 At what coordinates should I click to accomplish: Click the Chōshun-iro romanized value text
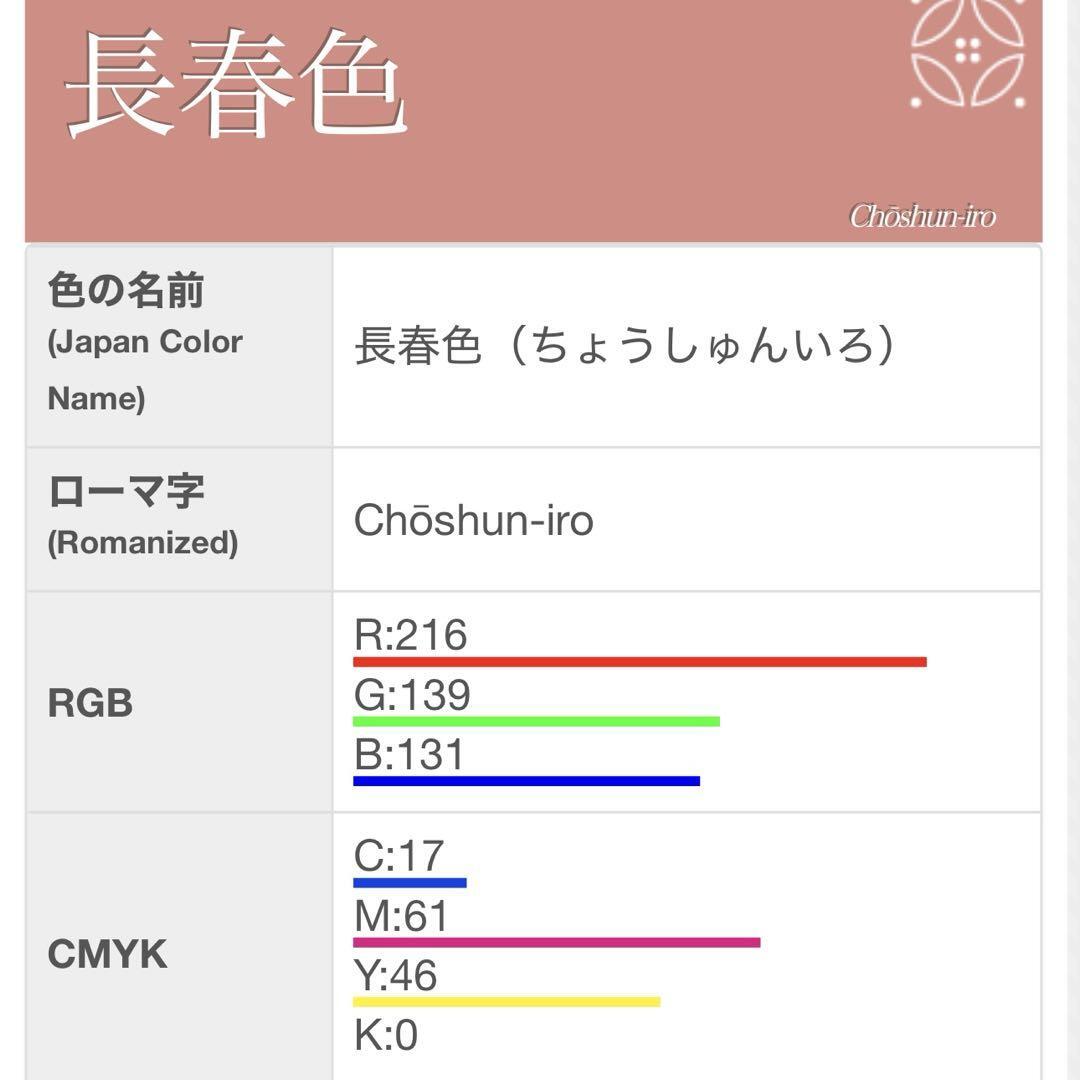[473, 520]
